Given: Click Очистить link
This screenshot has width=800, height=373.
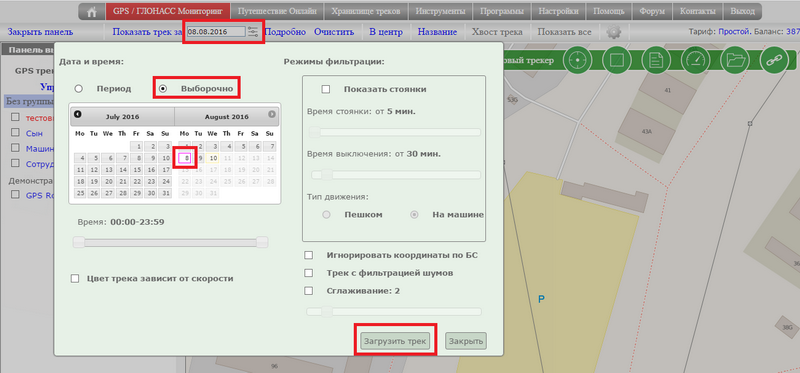Looking at the screenshot, I should point(334,32).
